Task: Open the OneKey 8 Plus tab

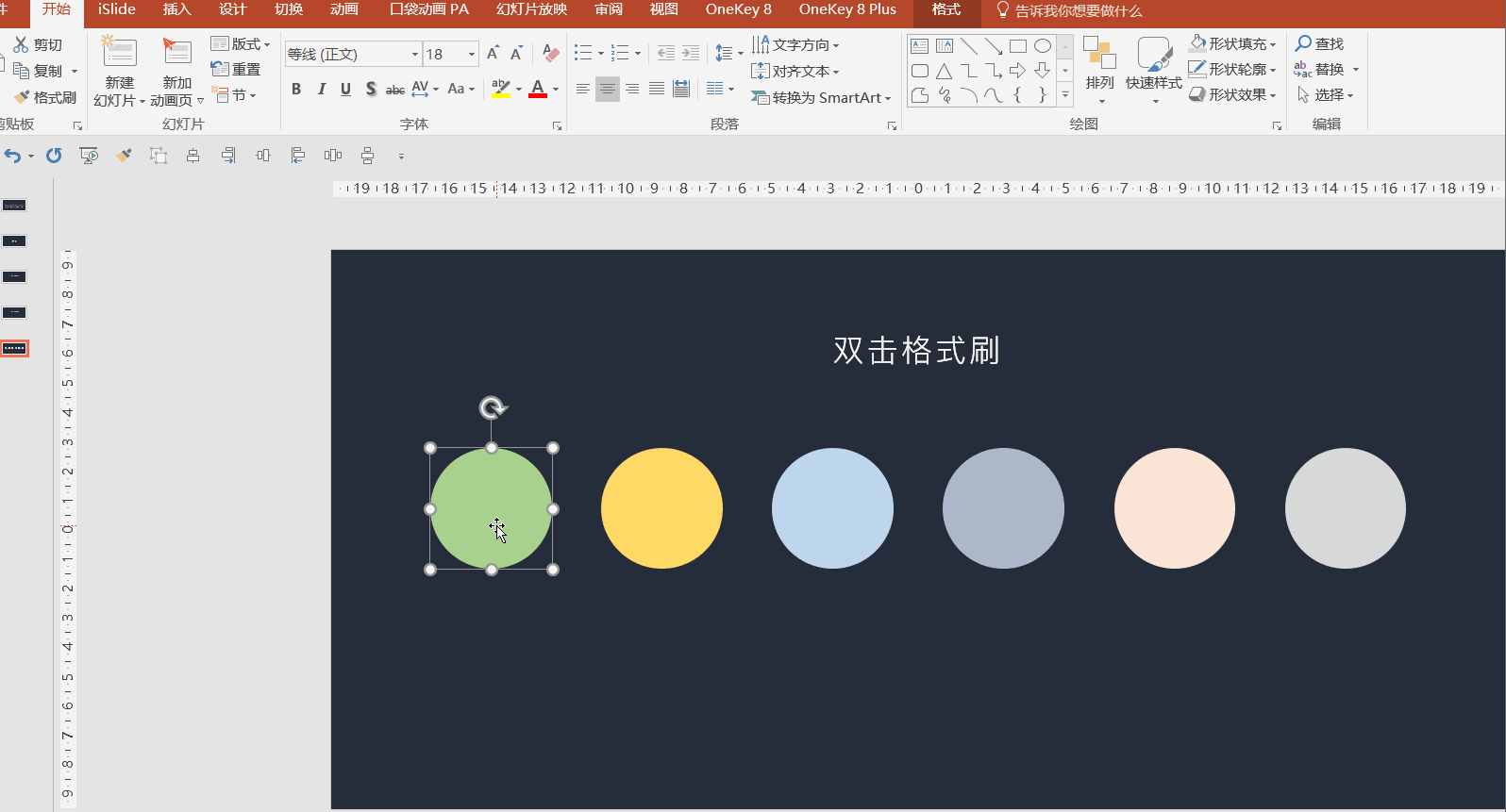Action: click(847, 9)
